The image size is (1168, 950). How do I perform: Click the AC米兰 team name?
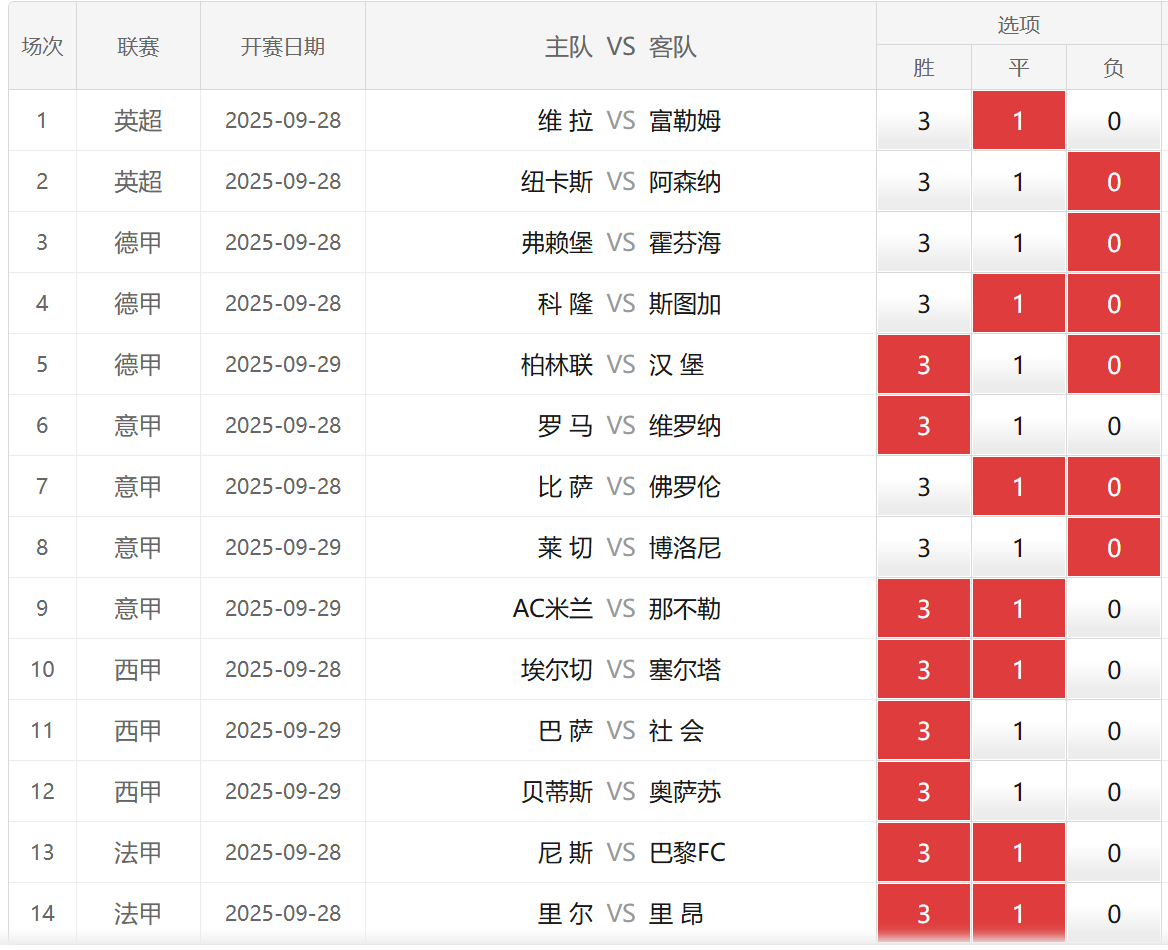pyautogui.click(x=553, y=609)
